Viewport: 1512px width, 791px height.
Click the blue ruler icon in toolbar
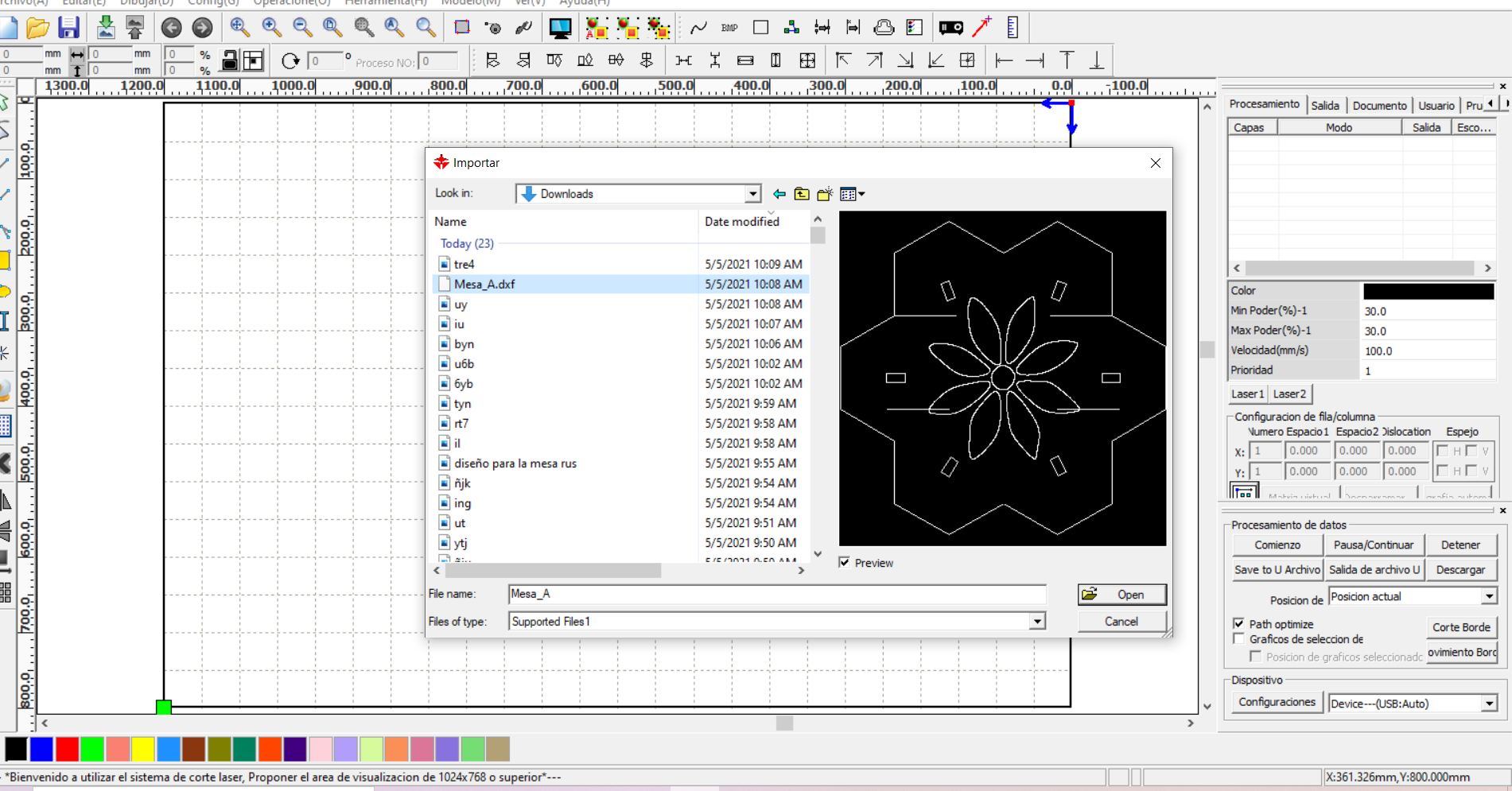point(1013,28)
